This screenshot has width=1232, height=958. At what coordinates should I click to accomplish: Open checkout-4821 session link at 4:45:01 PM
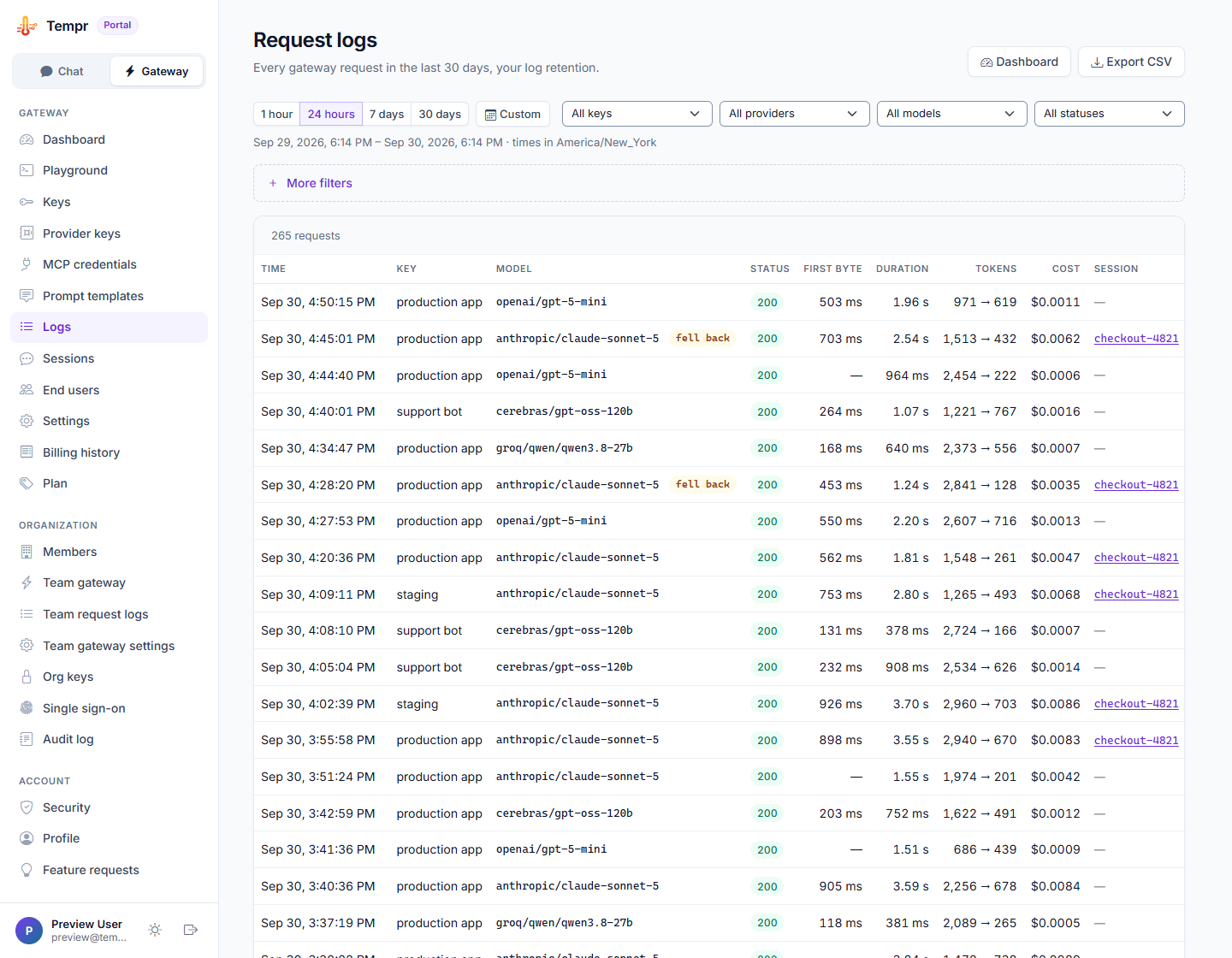pyautogui.click(x=1136, y=339)
